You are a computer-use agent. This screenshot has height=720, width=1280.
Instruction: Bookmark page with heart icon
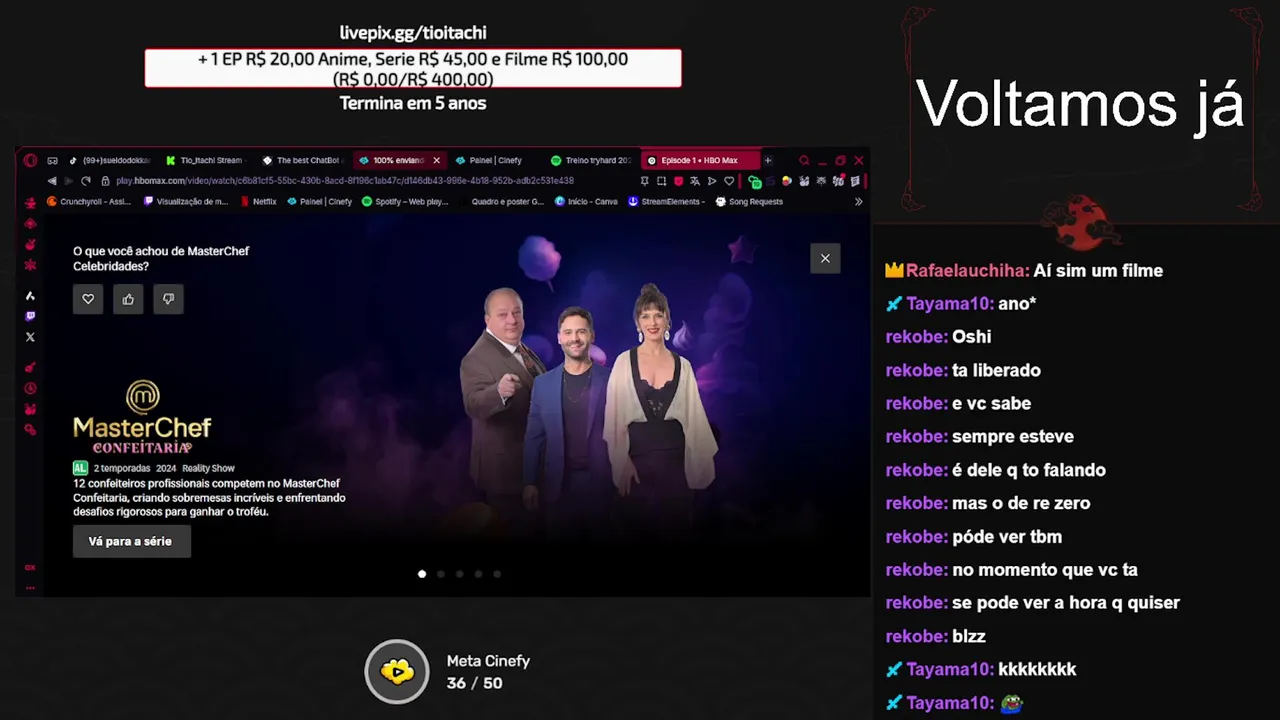(729, 181)
